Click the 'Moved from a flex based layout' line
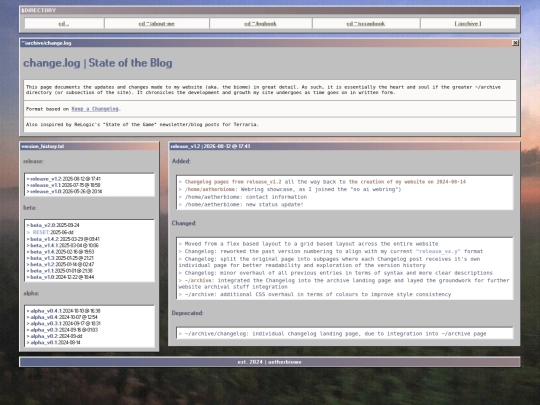This screenshot has width=540, height=405. (x=308, y=243)
